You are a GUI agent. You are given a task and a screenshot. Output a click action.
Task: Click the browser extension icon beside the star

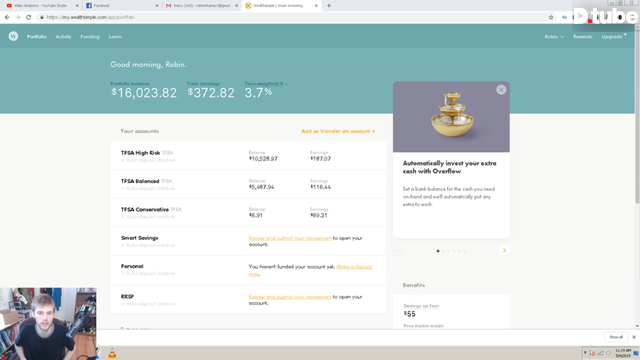564,17
